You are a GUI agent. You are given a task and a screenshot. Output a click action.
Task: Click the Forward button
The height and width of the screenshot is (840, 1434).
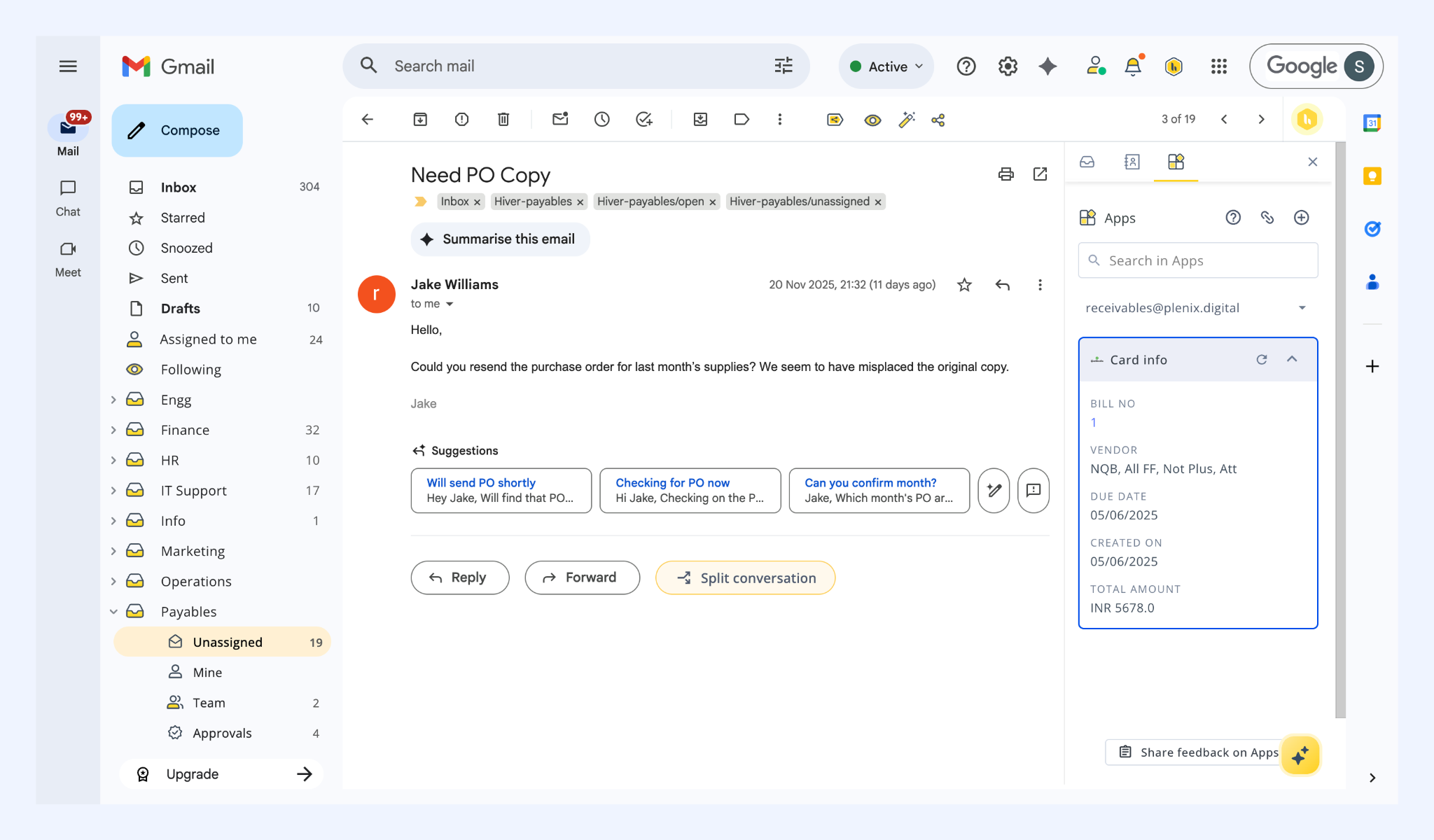tap(582, 577)
